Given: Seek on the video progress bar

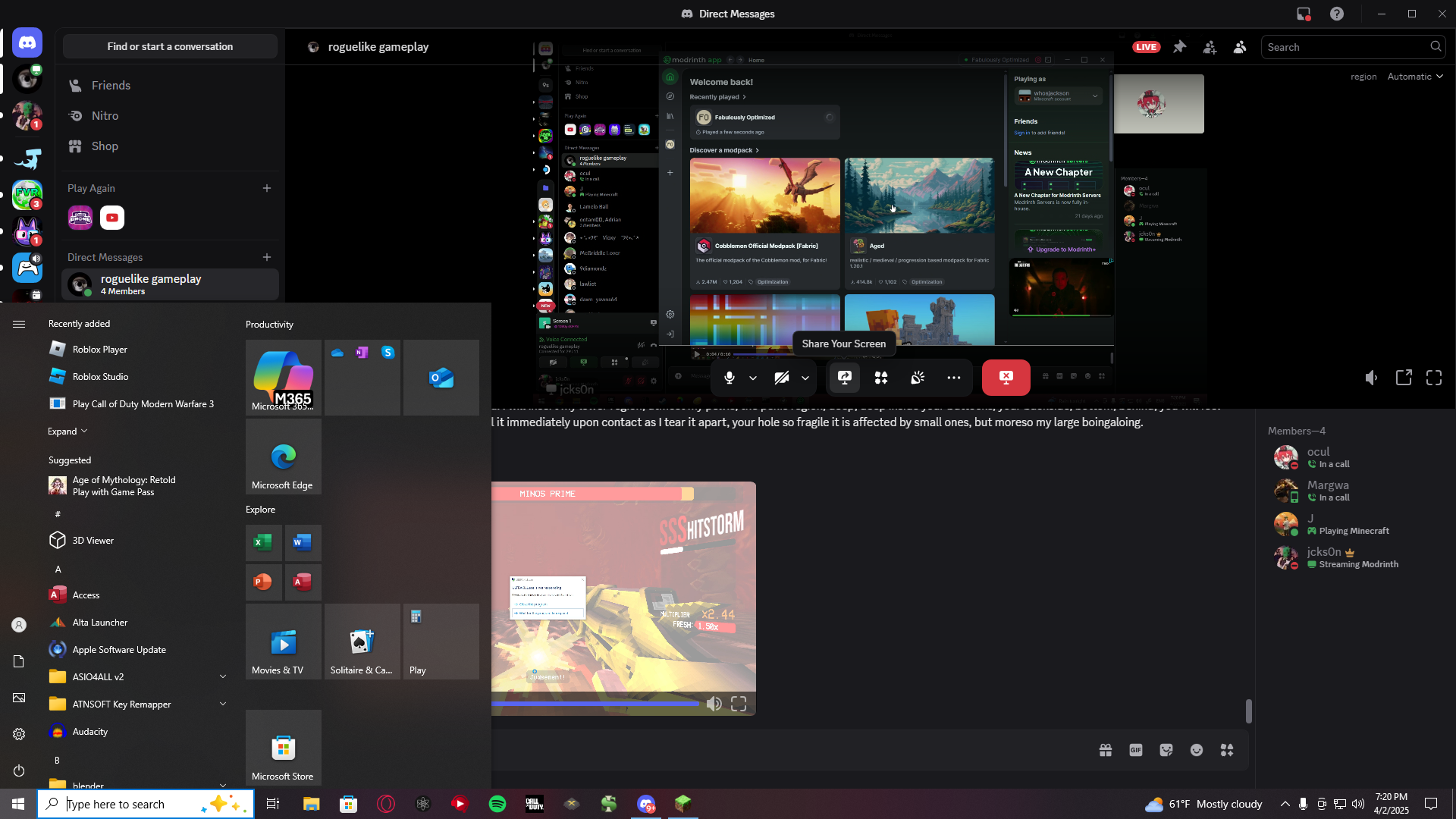Looking at the screenshot, I should click(x=595, y=704).
